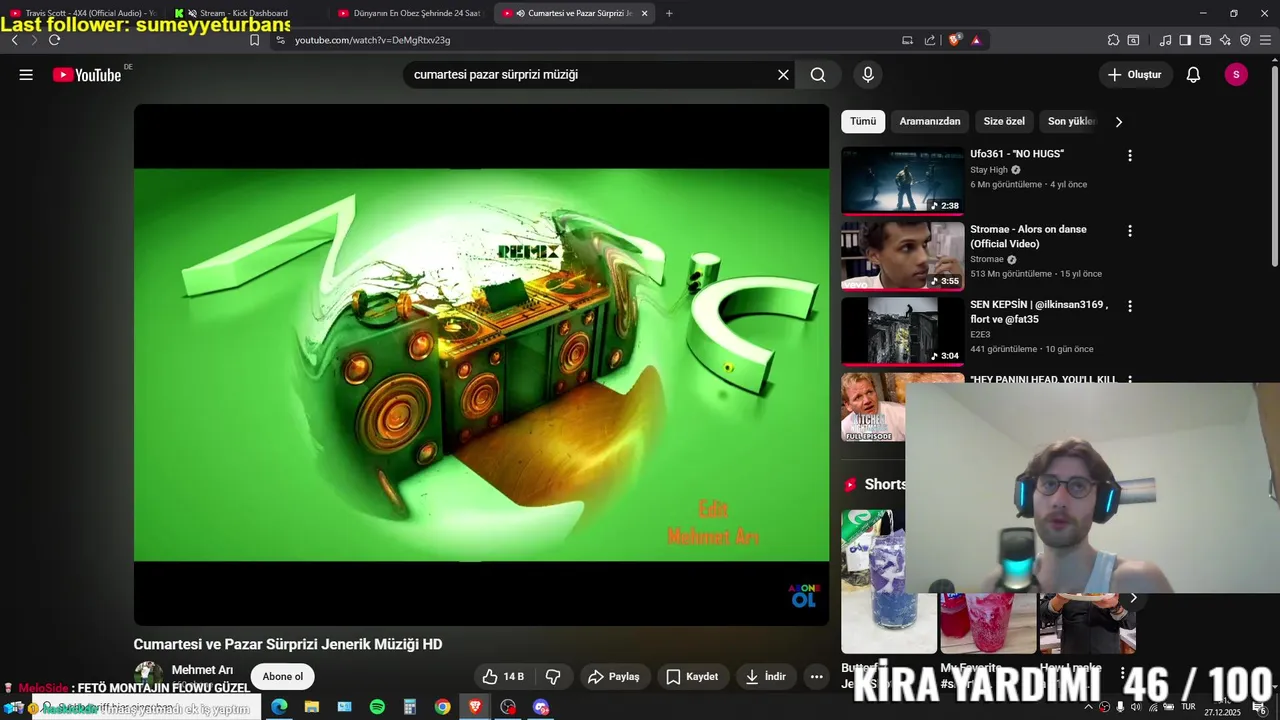
Task: Click the browser address bar URL
Action: pyautogui.click(x=372, y=40)
